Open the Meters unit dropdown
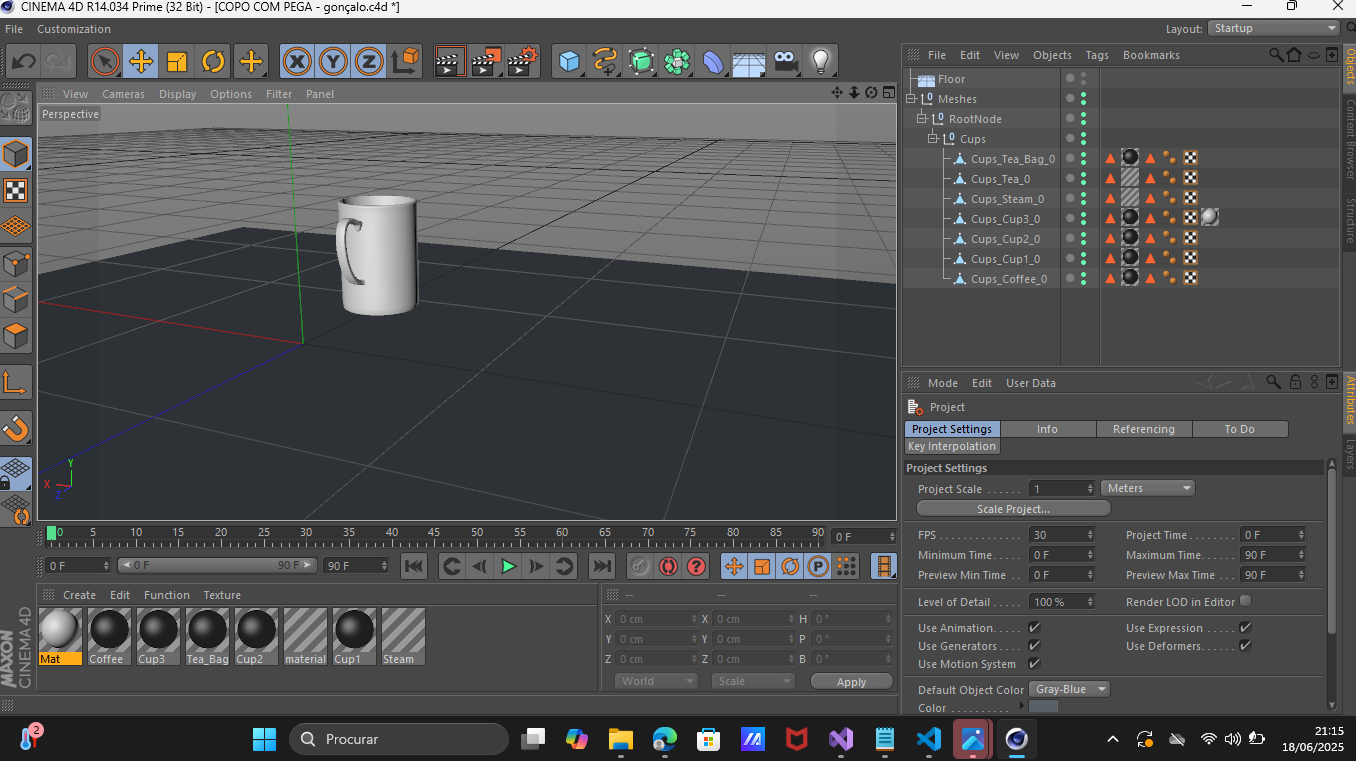1356x761 pixels. [1148, 488]
